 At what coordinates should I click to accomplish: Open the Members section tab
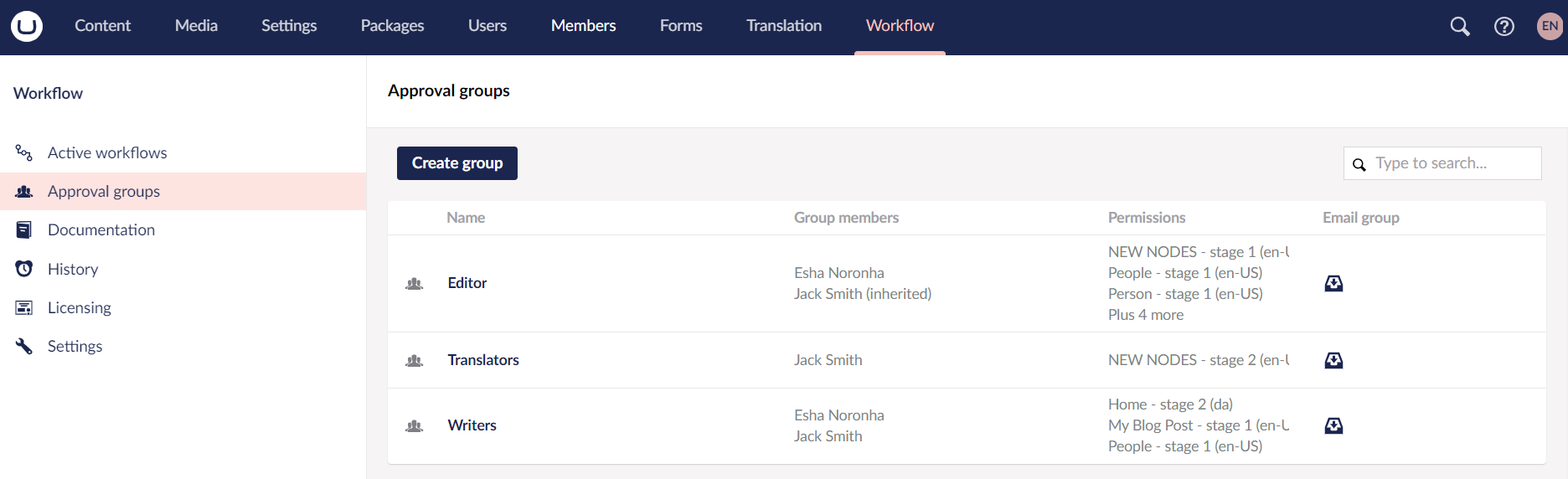pos(583,26)
